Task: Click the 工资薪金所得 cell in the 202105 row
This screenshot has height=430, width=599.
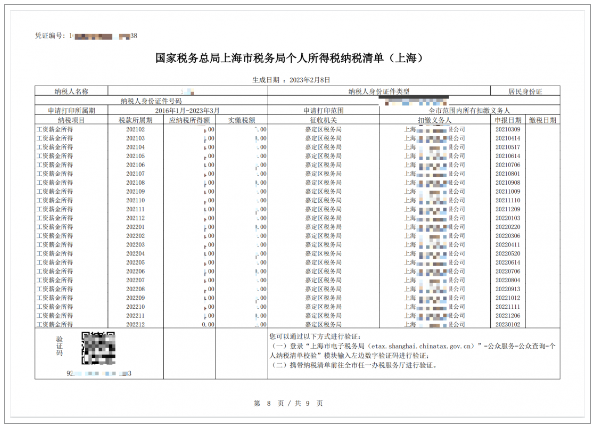Action: tap(55, 156)
